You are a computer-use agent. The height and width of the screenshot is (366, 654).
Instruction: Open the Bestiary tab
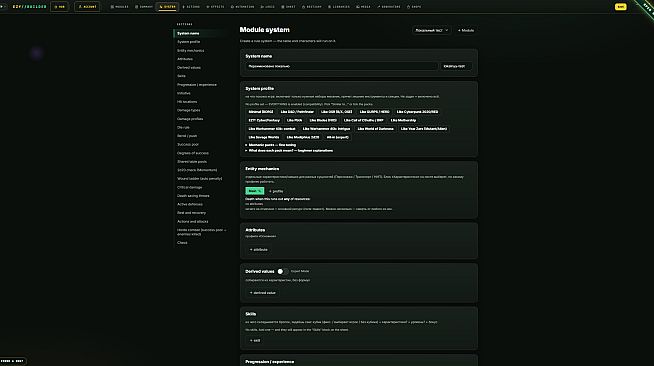tap(312, 7)
